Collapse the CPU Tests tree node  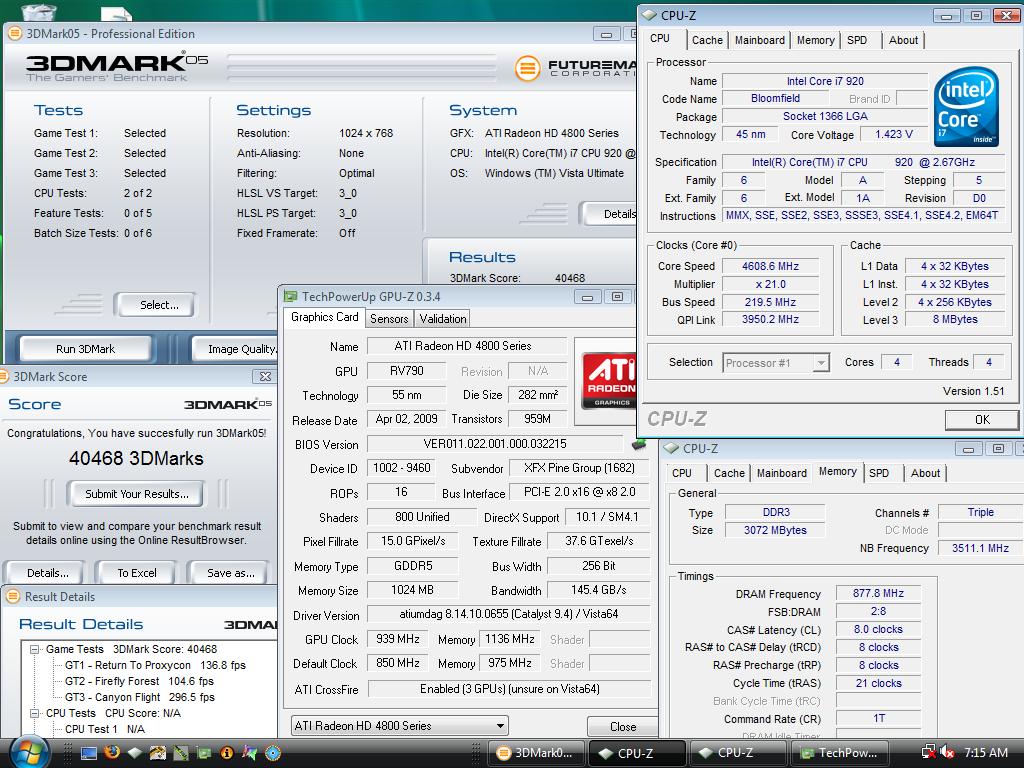point(34,713)
